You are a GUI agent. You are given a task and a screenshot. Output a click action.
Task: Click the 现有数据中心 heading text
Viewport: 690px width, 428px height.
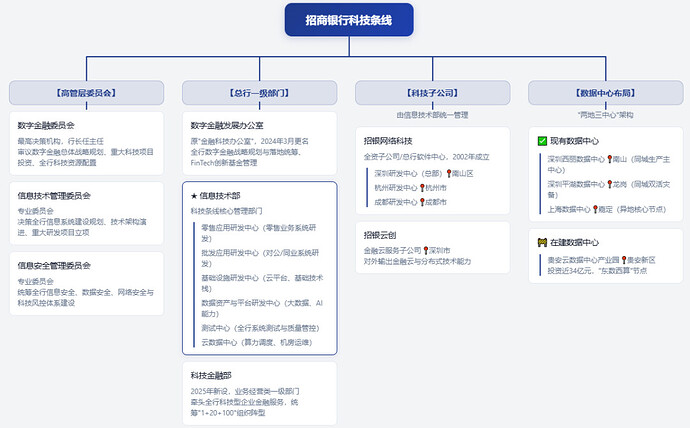(574, 141)
